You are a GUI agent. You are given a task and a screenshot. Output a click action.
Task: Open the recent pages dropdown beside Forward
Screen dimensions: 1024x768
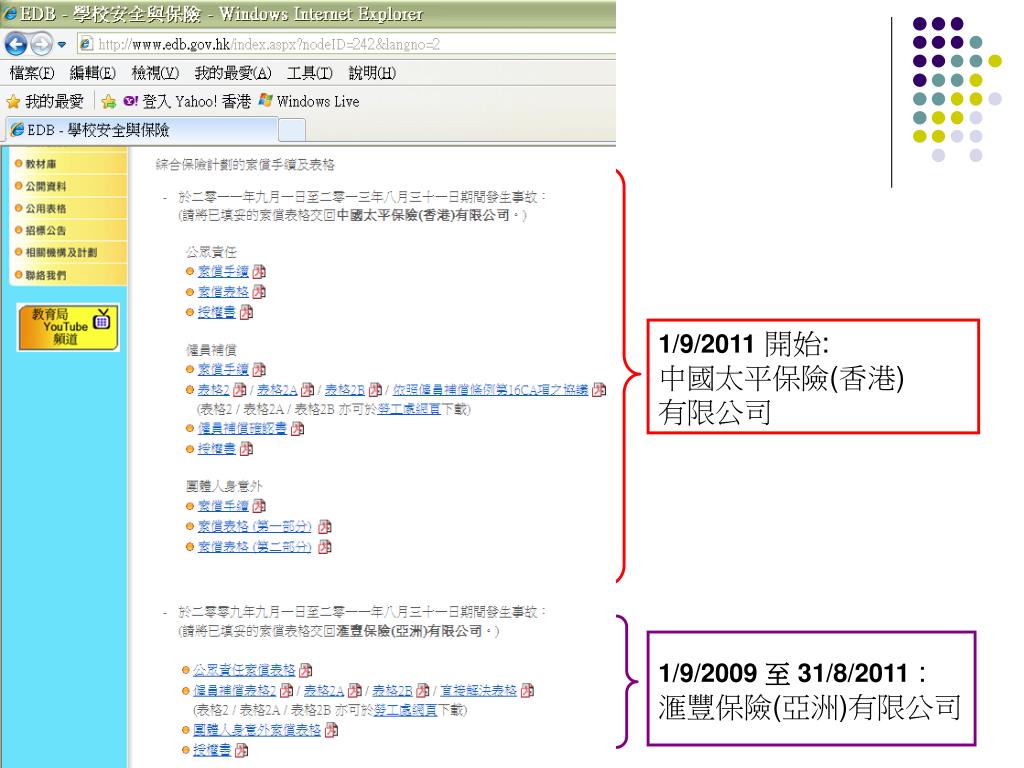[61, 45]
